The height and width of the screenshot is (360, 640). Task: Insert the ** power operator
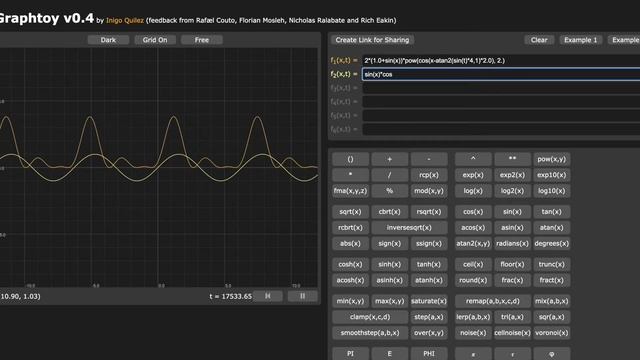(x=512, y=159)
